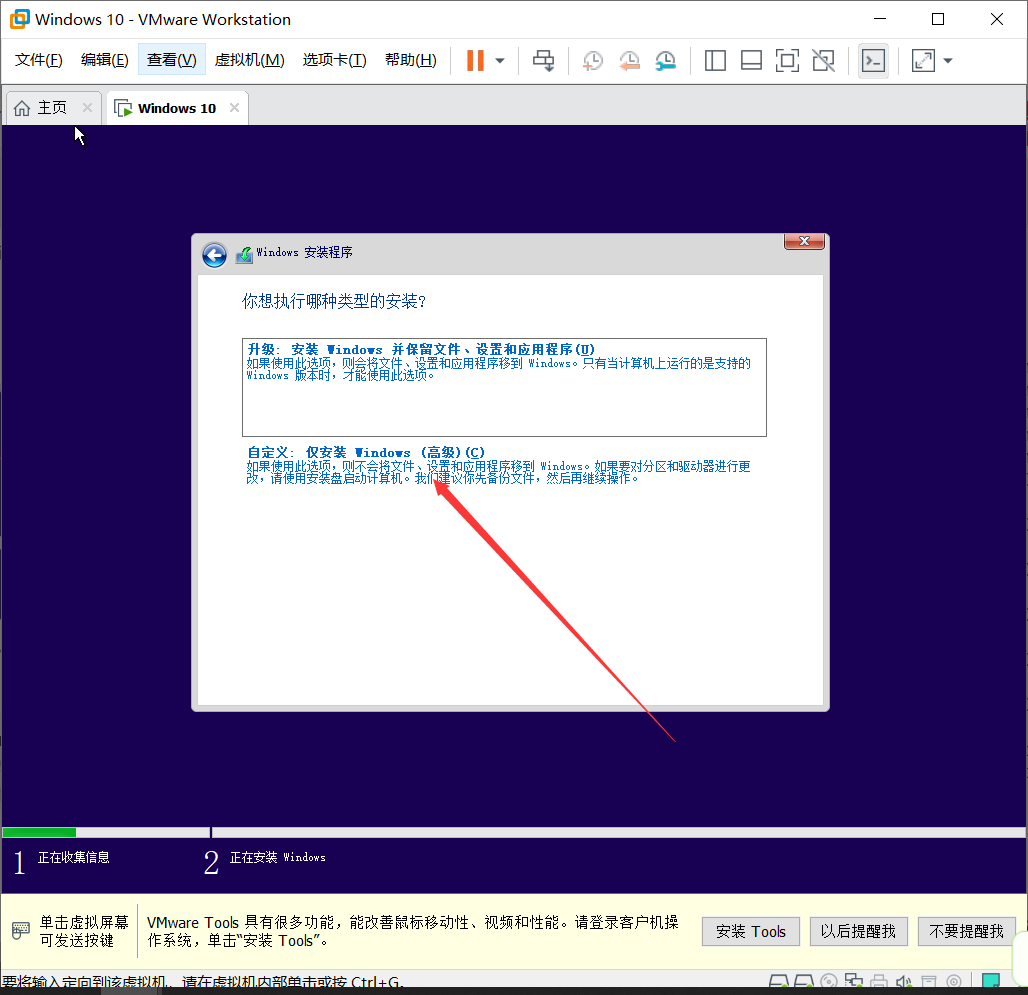Click the teal message log icon

[991, 981]
